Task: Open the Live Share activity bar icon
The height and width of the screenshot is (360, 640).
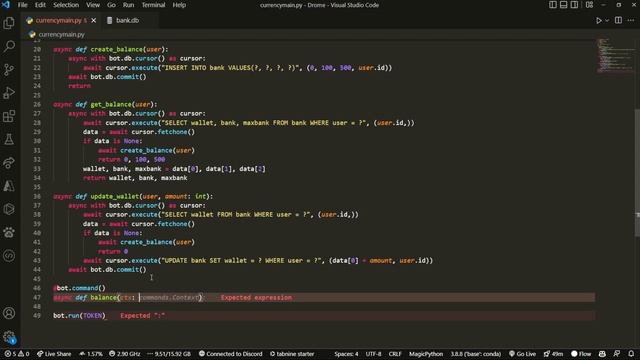Action: tap(9, 163)
